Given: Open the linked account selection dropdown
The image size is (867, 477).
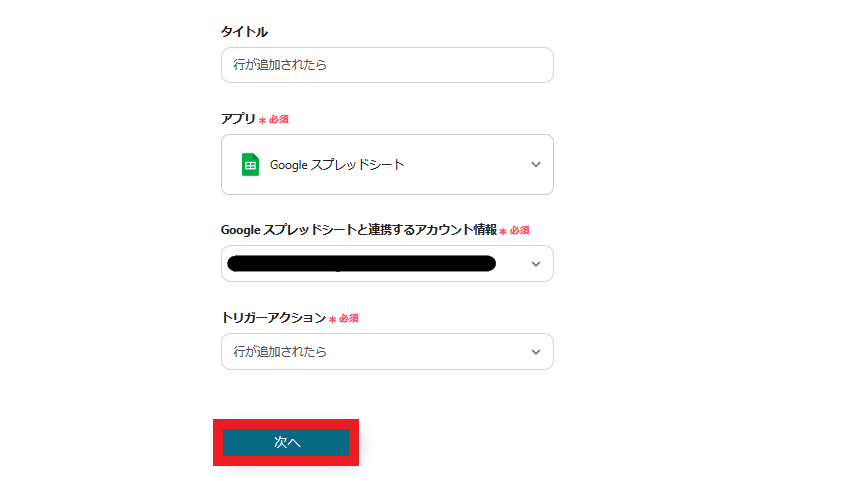Looking at the screenshot, I should coord(387,264).
